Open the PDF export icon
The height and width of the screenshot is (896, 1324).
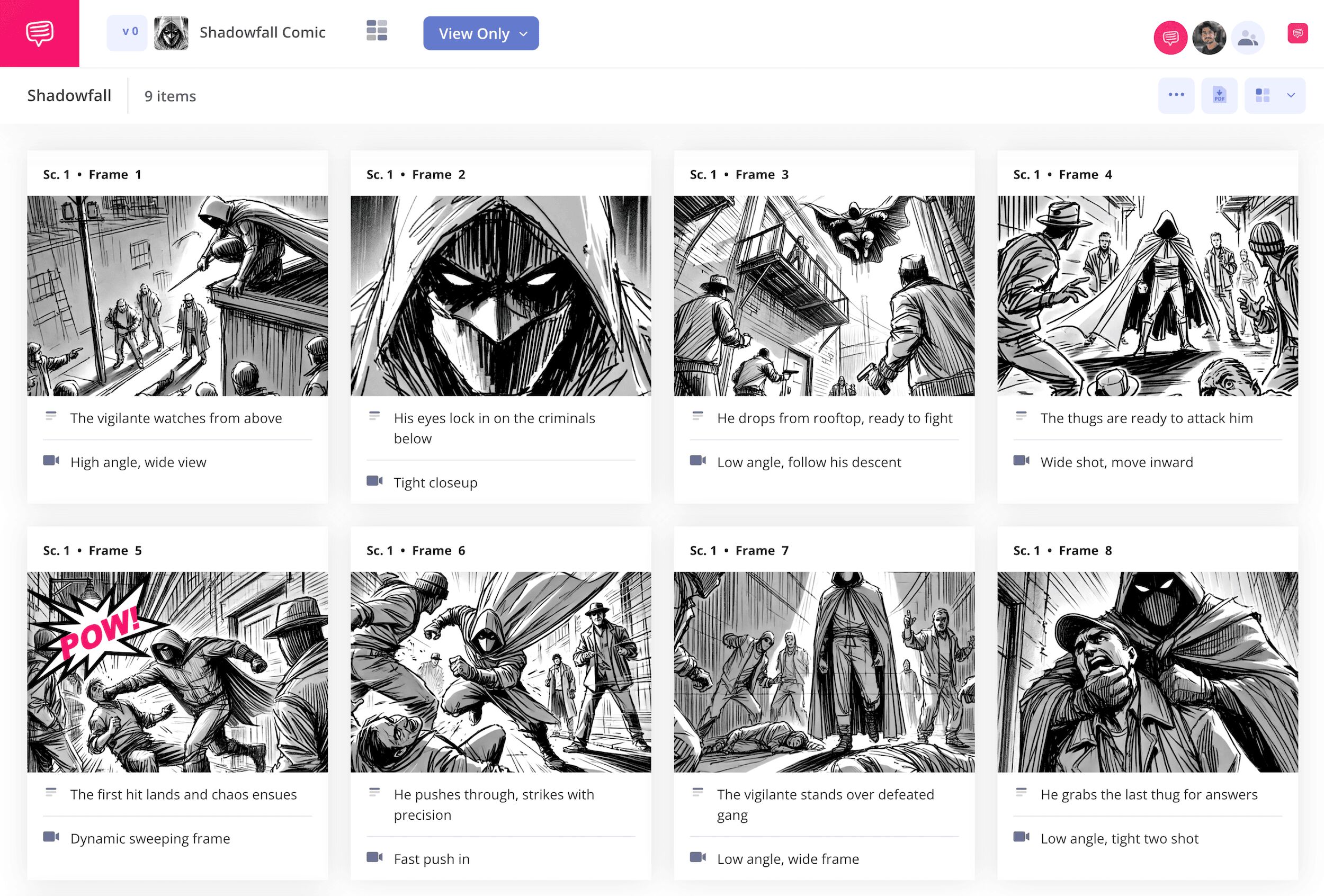[x=1219, y=95]
